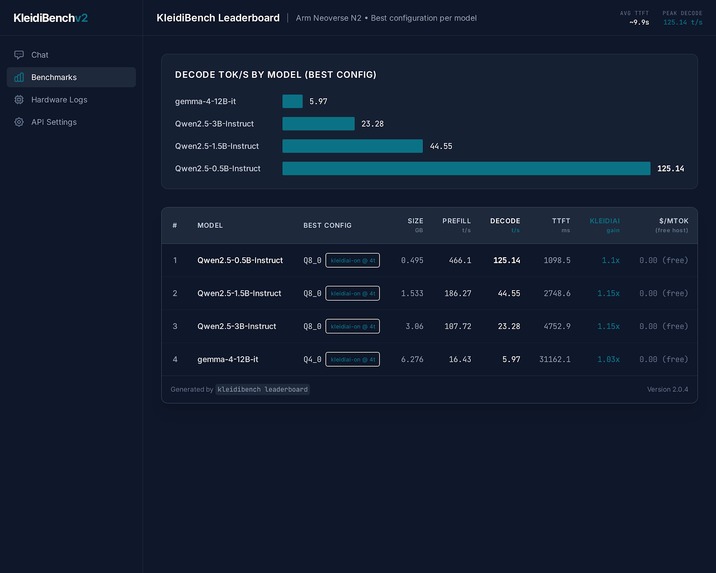This screenshot has width=716, height=573.
Task: Click the Chat speech bubble icon
Action: click(19, 55)
